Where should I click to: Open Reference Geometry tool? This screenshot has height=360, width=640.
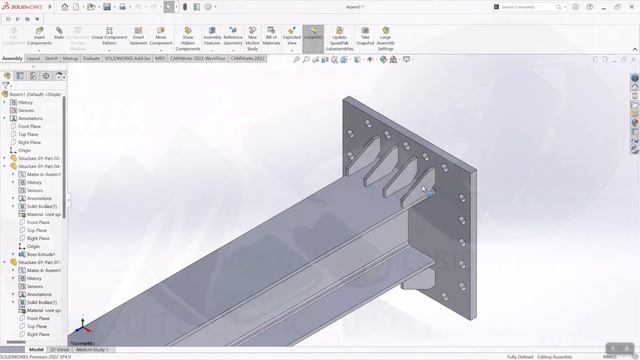[x=233, y=37]
